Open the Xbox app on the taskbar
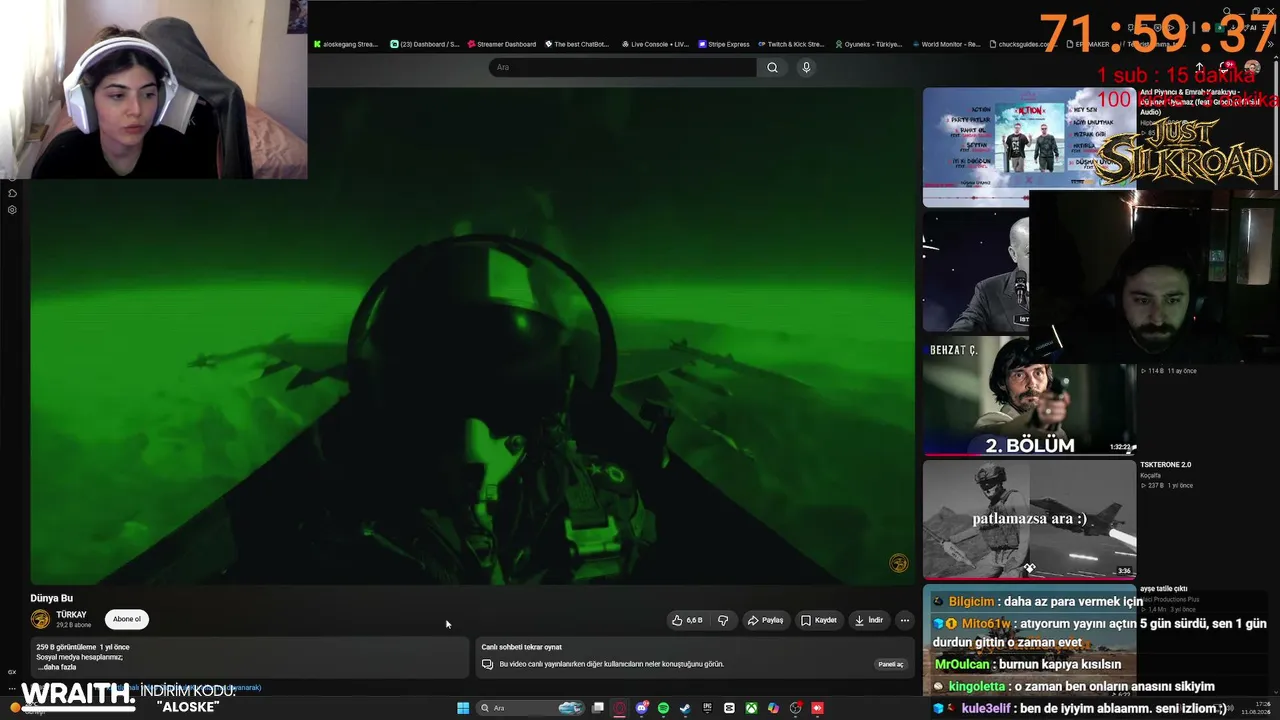1280x720 pixels. click(x=751, y=708)
